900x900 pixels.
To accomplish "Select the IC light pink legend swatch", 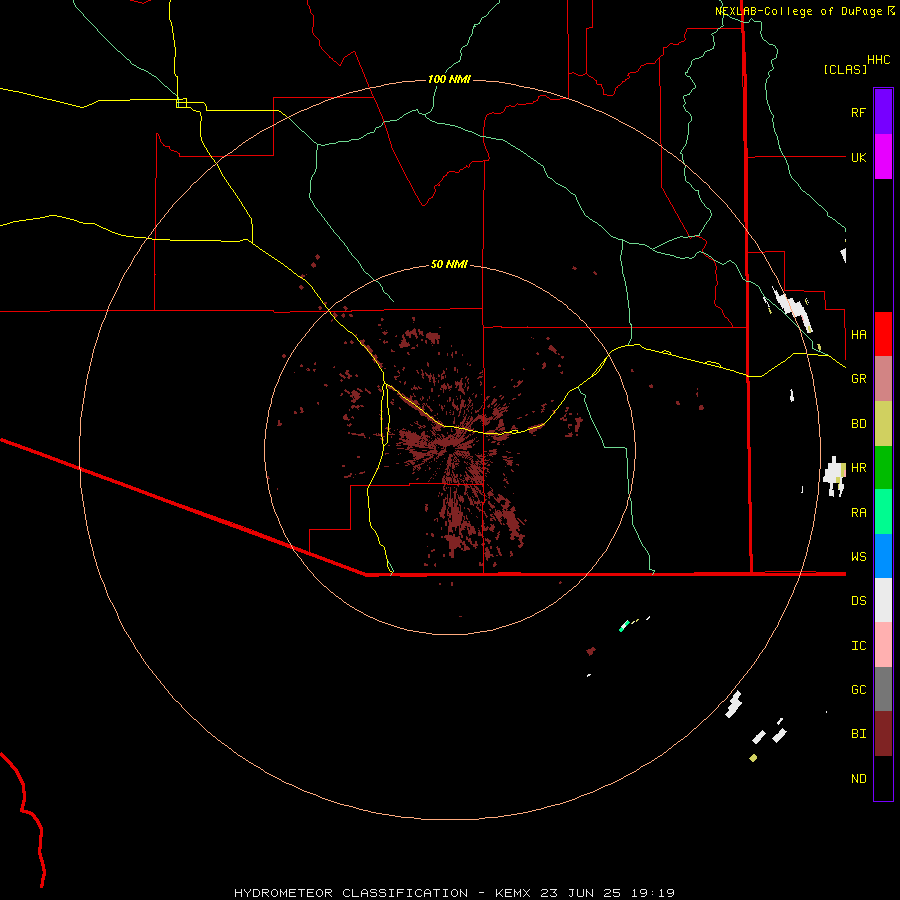I will (x=883, y=645).
